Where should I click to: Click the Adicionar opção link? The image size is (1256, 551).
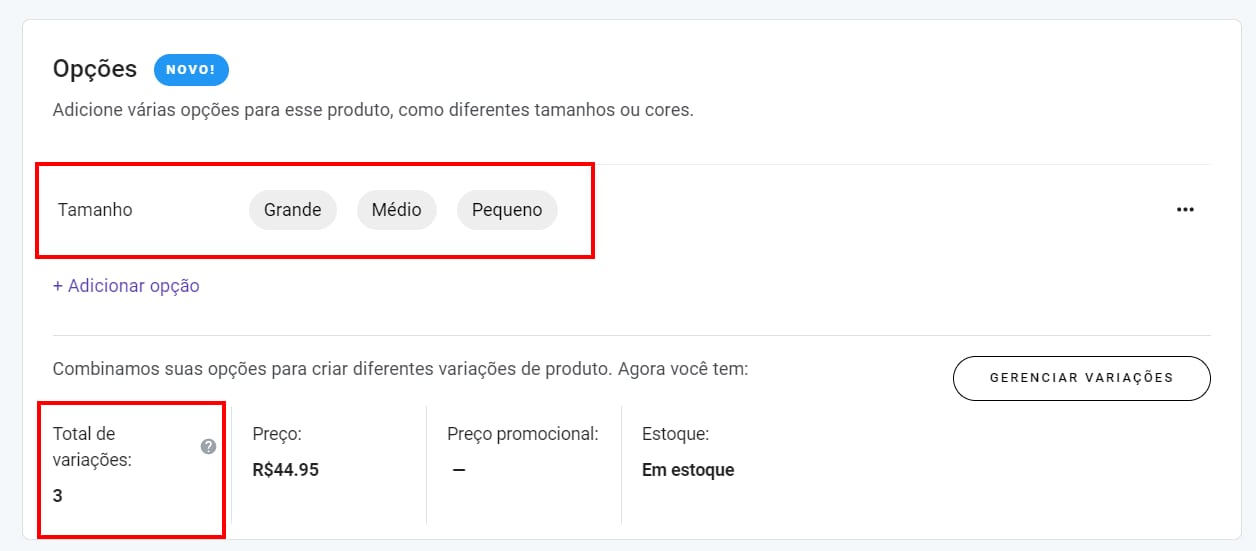point(126,286)
